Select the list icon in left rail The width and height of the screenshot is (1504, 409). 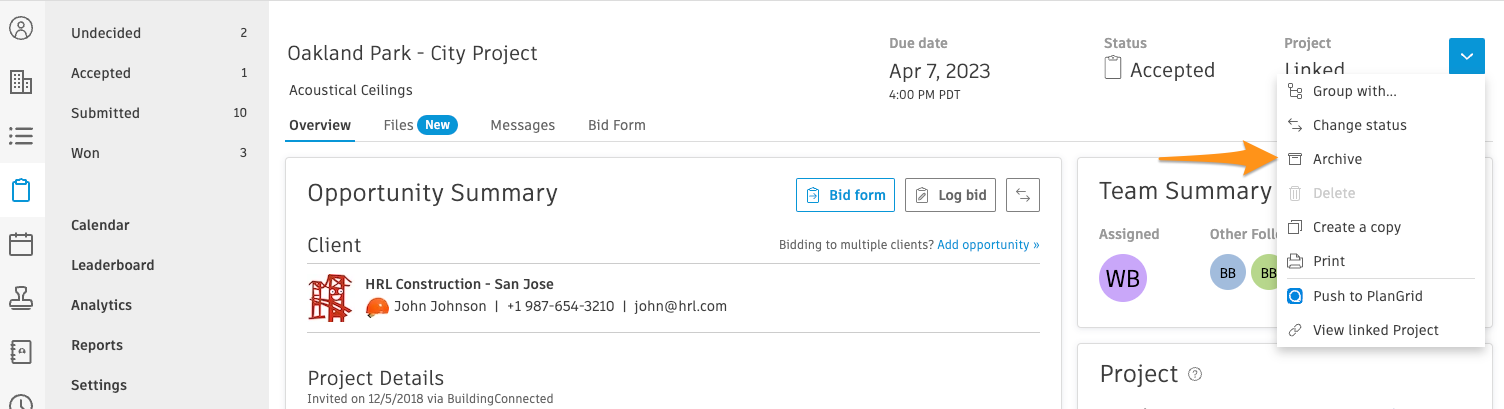21,136
